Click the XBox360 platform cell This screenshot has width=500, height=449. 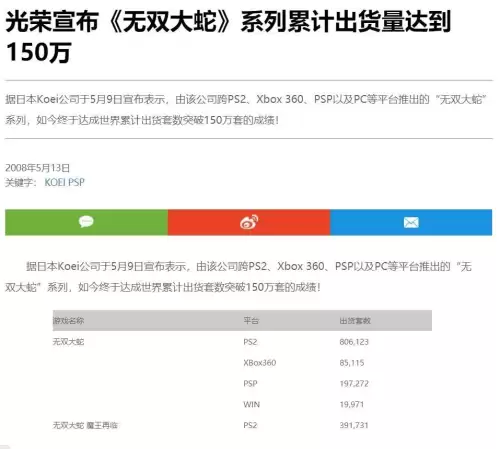point(260,363)
